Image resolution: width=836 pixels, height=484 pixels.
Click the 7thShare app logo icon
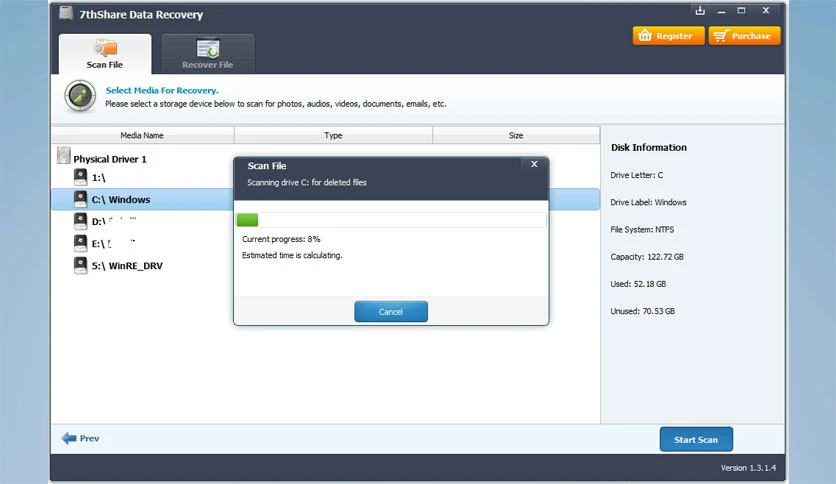(66, 13)
